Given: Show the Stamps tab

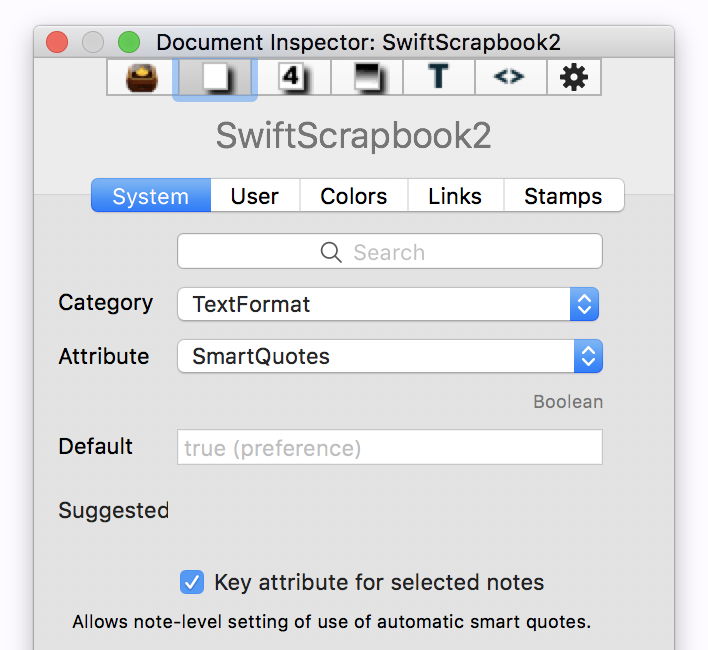Looking at the screenshot, I should [563, 196].
